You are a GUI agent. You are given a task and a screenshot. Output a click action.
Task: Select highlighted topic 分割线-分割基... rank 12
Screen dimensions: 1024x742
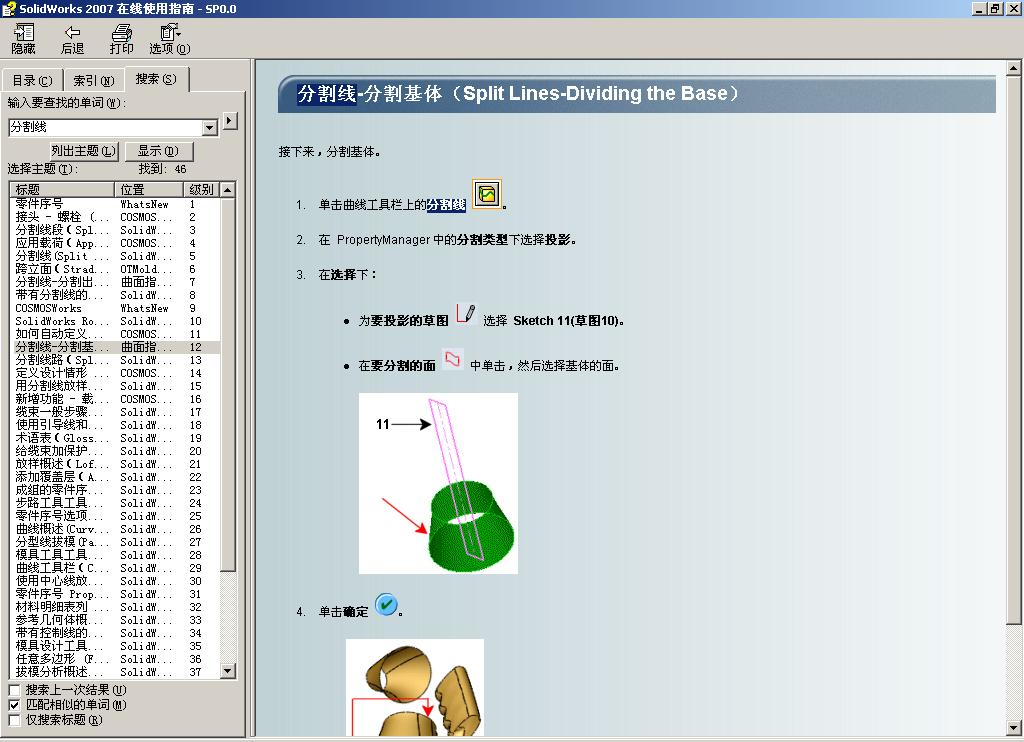[116, 347]
